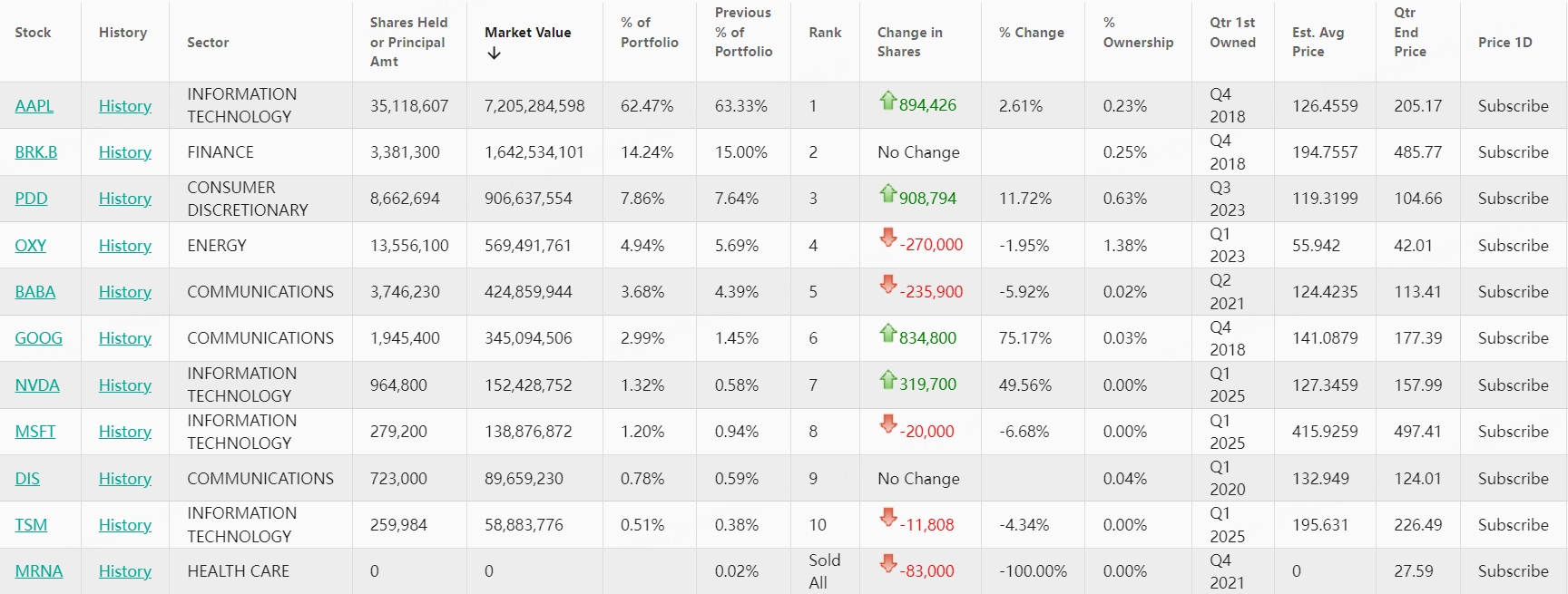Viewport: 1568px width, 594px height.
Task: Click Subscribe in the MSFT row
Action: pos(1513,432)
